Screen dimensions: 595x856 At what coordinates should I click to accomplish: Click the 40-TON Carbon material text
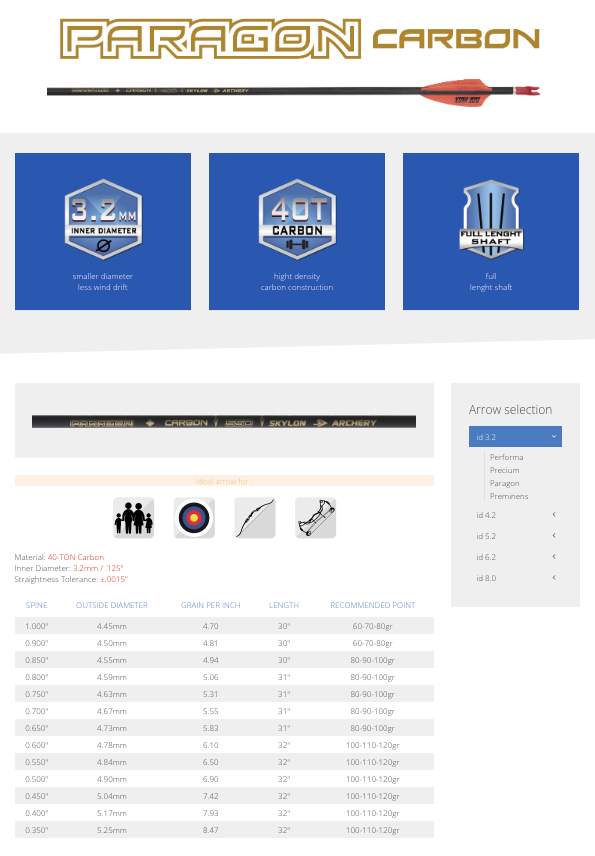click(x=76, y=557)
